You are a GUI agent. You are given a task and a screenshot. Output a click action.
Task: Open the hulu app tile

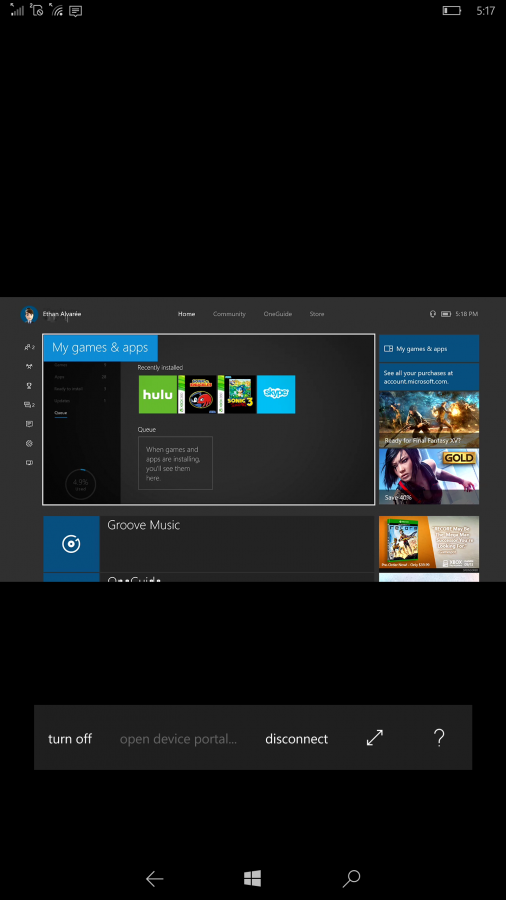[158, 394]
